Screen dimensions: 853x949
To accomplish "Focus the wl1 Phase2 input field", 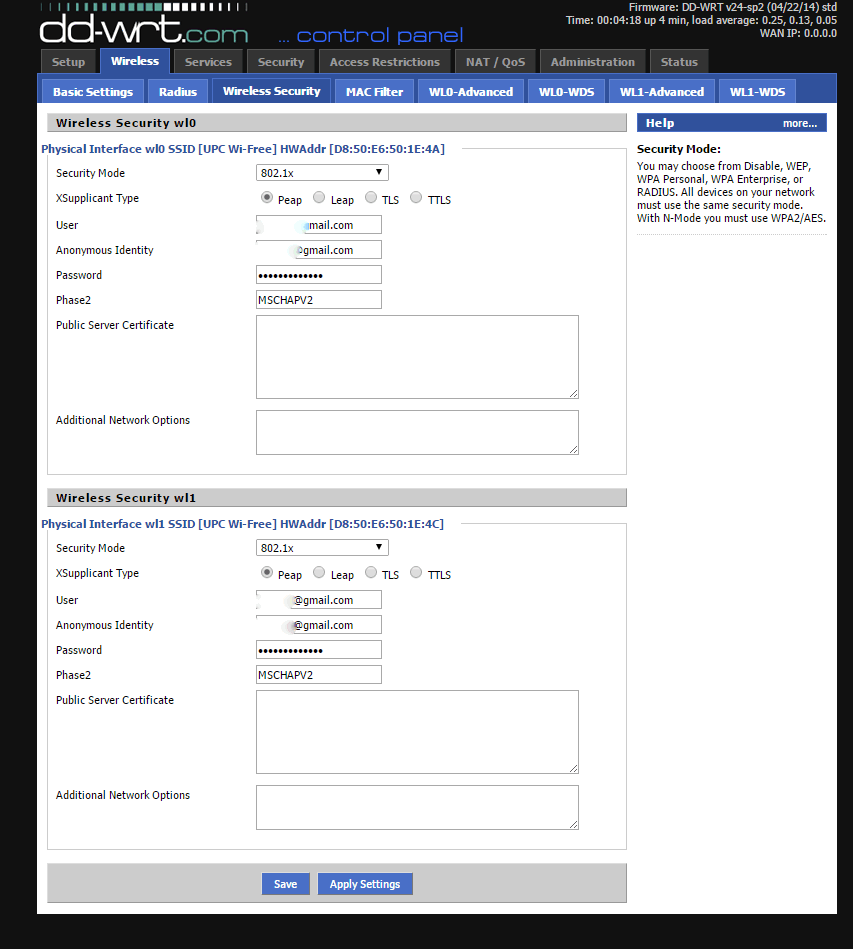I will tap(318, 675).
